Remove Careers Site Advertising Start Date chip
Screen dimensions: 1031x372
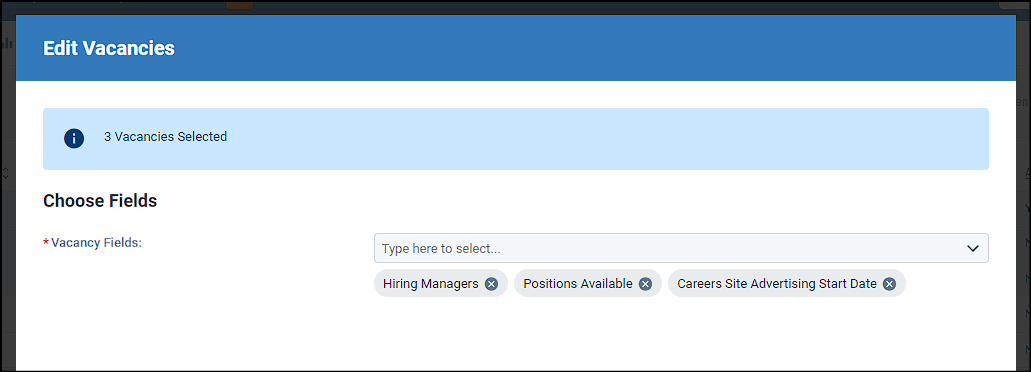point(889,284)
